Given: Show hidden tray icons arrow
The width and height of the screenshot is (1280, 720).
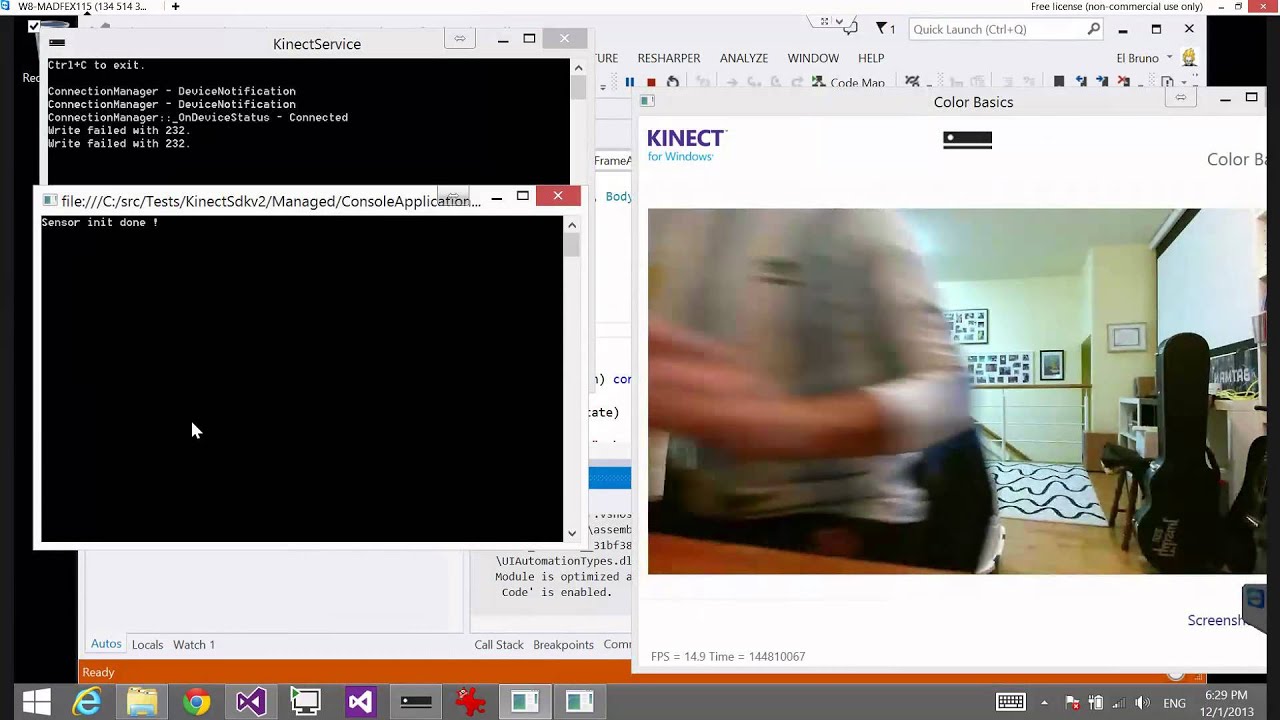Looking at the screenshot, I should coord(1045,703).
